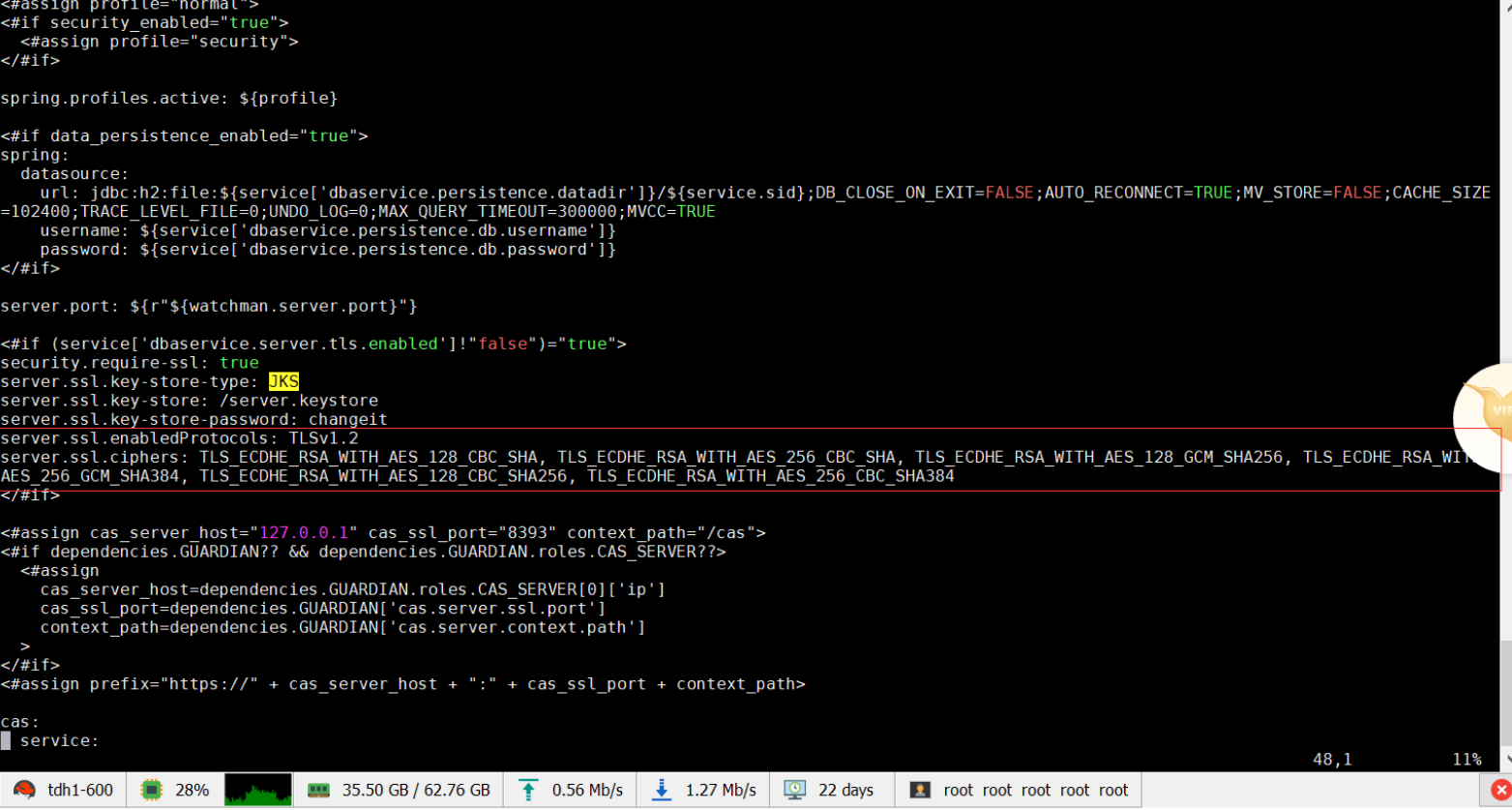Click the uptime monitor icon beside 22 days
This screenshot has width=1512, height=810.
click(794, 791)
